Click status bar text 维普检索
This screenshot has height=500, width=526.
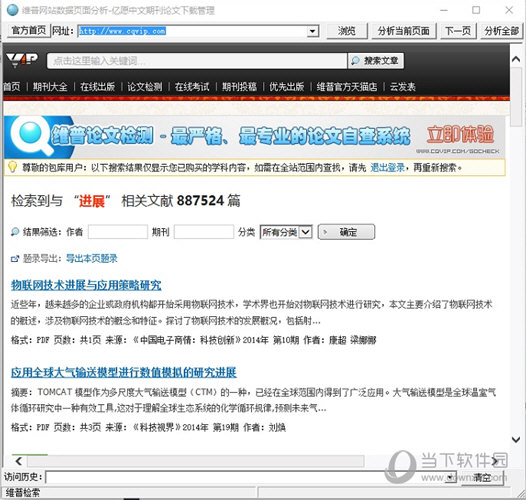[23, 493]
